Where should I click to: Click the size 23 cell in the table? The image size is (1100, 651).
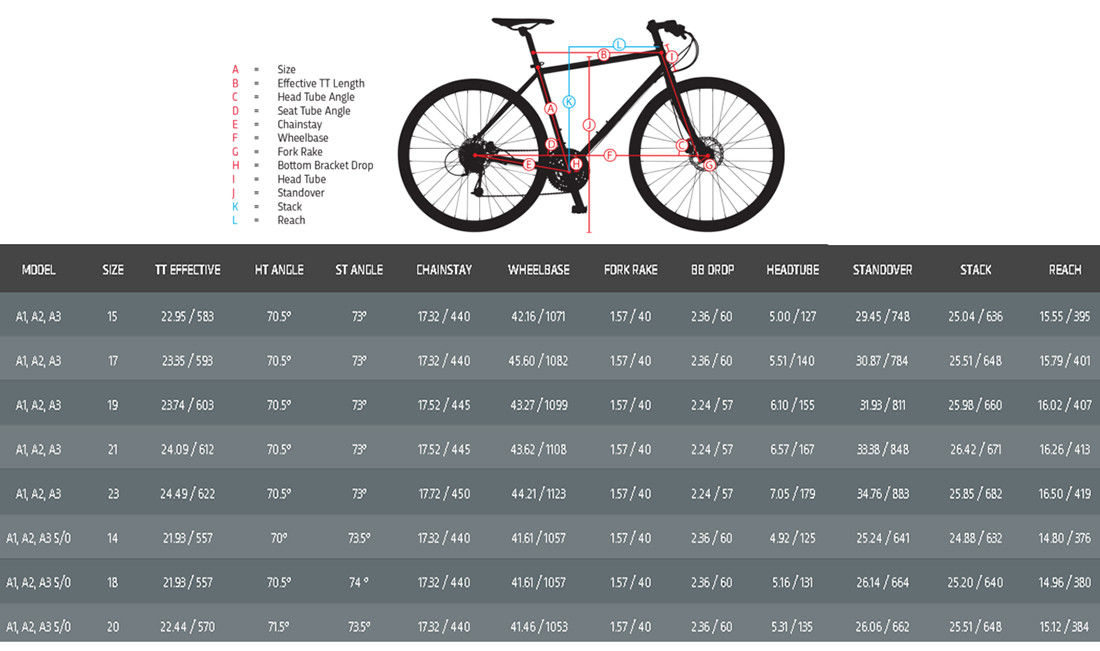pos(113,494)
